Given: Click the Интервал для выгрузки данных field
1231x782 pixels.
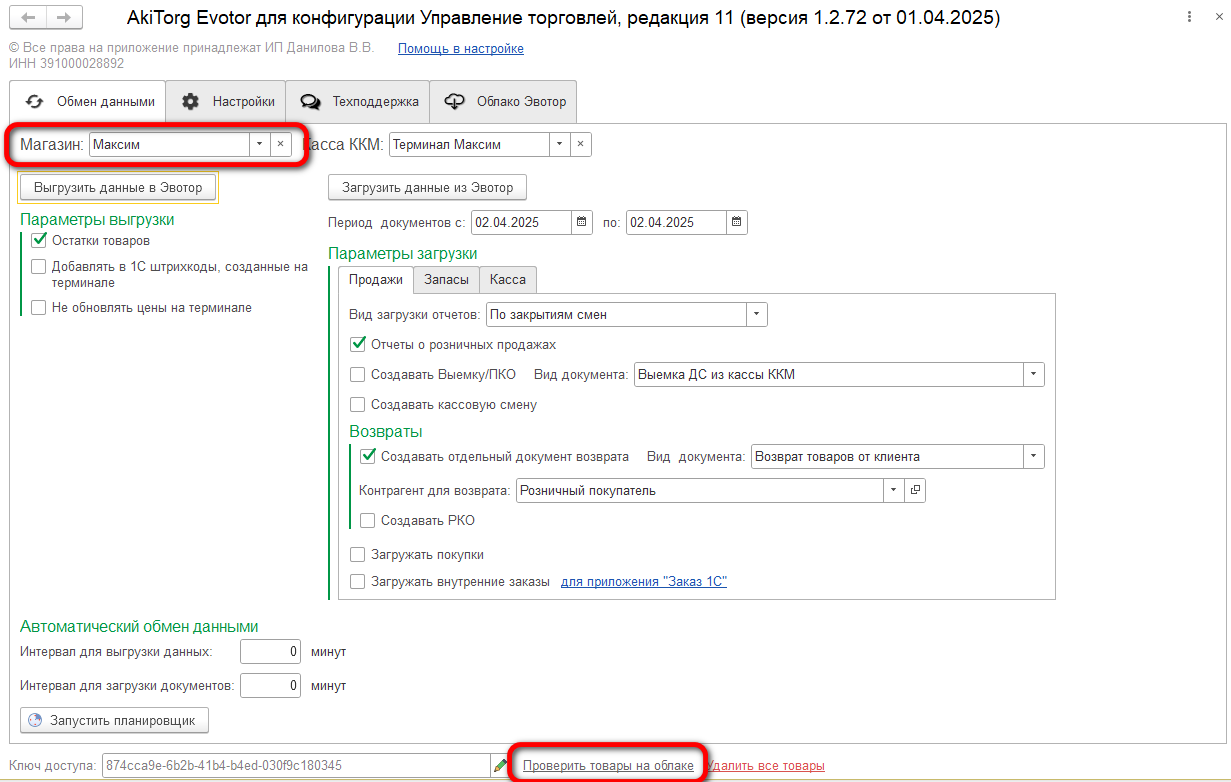Looking at the screenshot, I should (271, 652).
